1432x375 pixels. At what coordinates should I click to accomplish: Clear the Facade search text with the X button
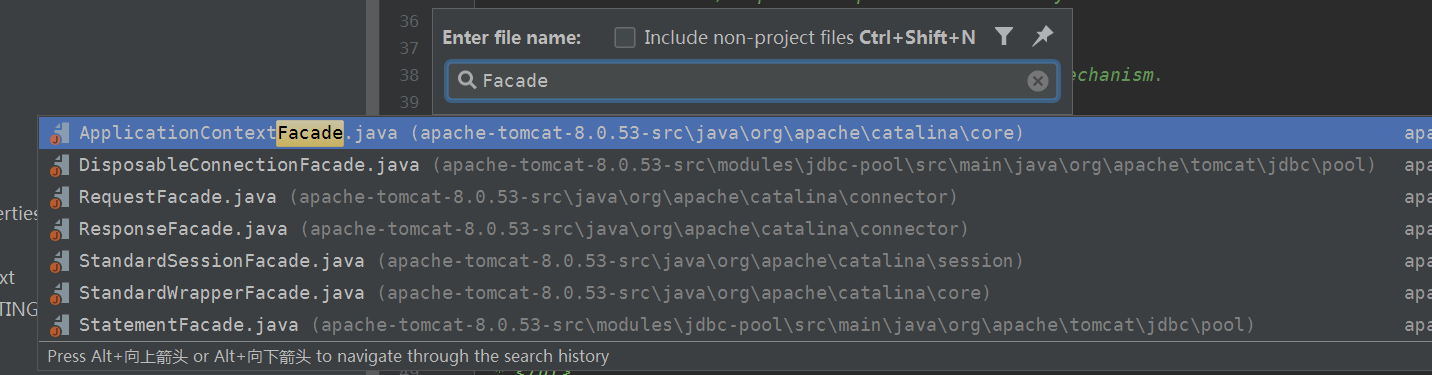tap(1038, 81)
